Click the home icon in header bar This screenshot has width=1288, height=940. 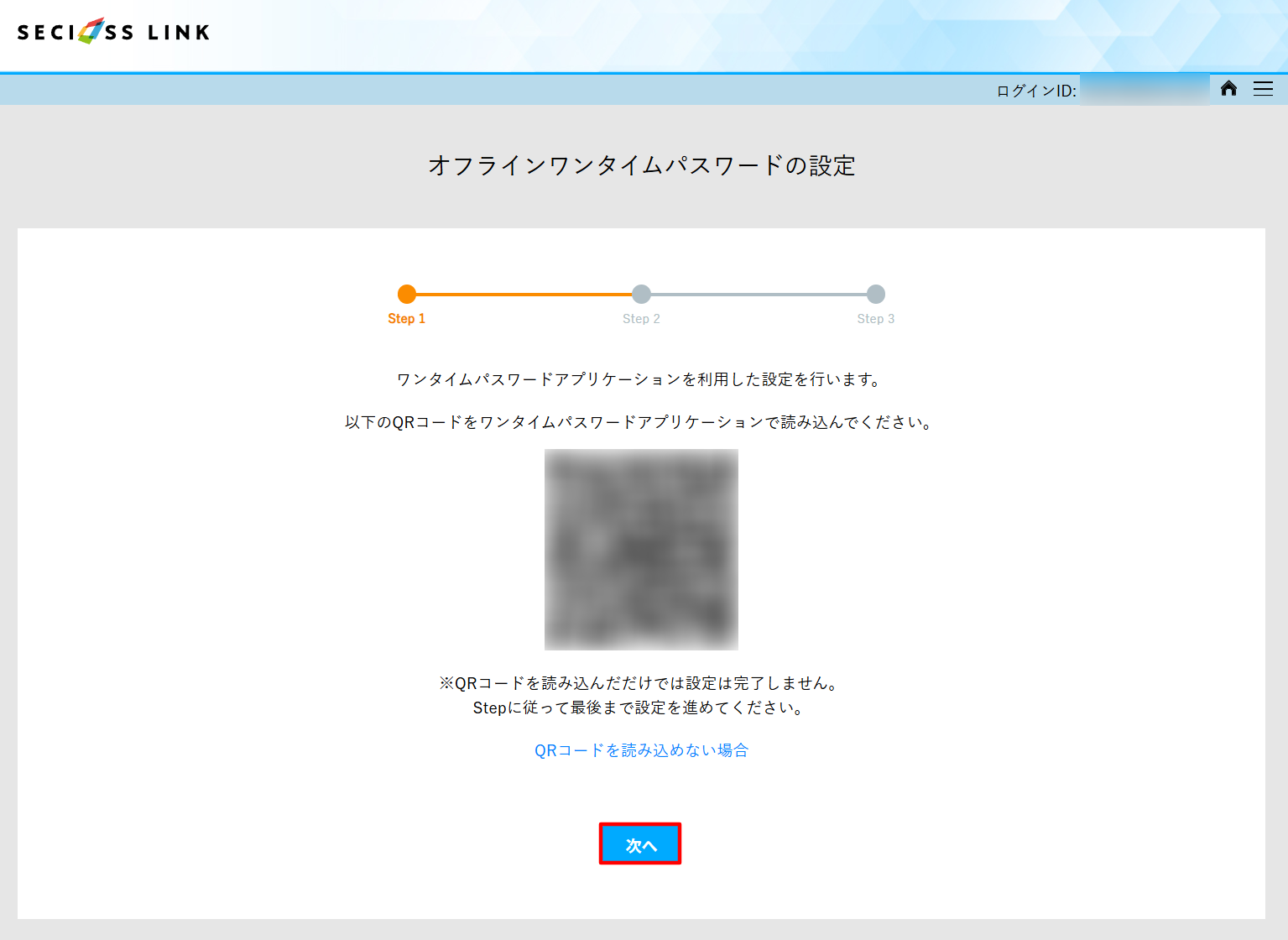1228,88
